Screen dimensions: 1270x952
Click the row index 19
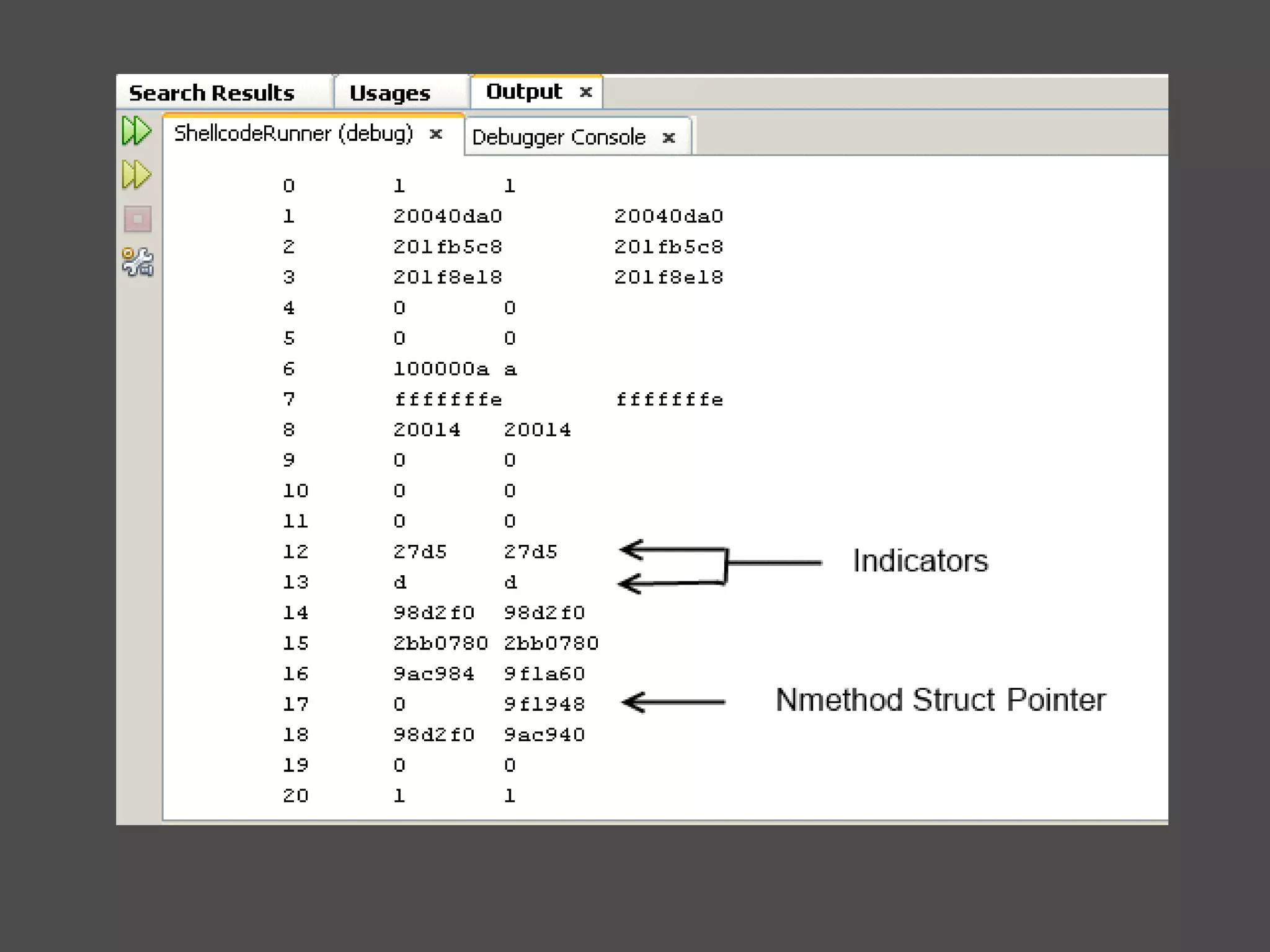[295, 765]
